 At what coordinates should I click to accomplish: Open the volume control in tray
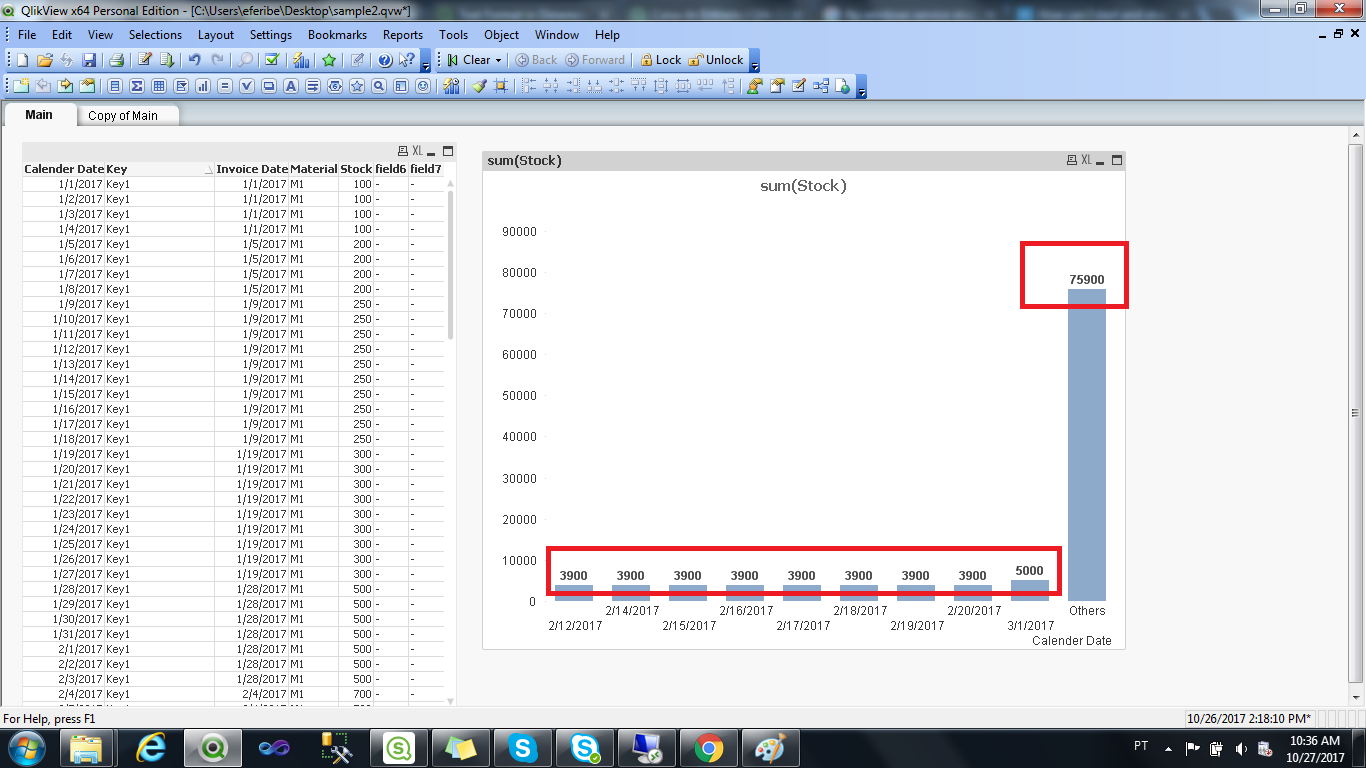(x=1241, y=748)
